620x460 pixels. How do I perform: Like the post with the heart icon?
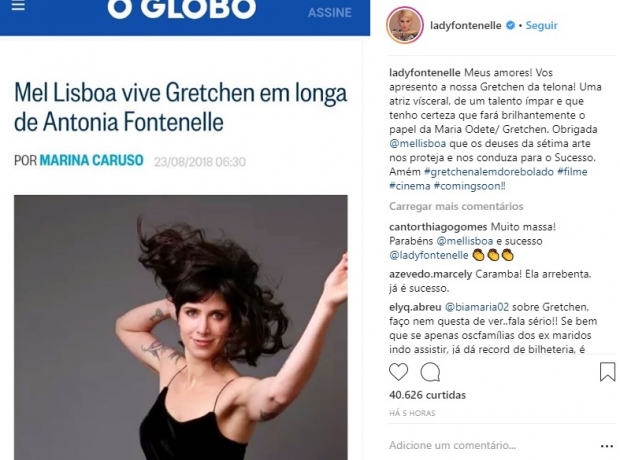click(398, 372)
